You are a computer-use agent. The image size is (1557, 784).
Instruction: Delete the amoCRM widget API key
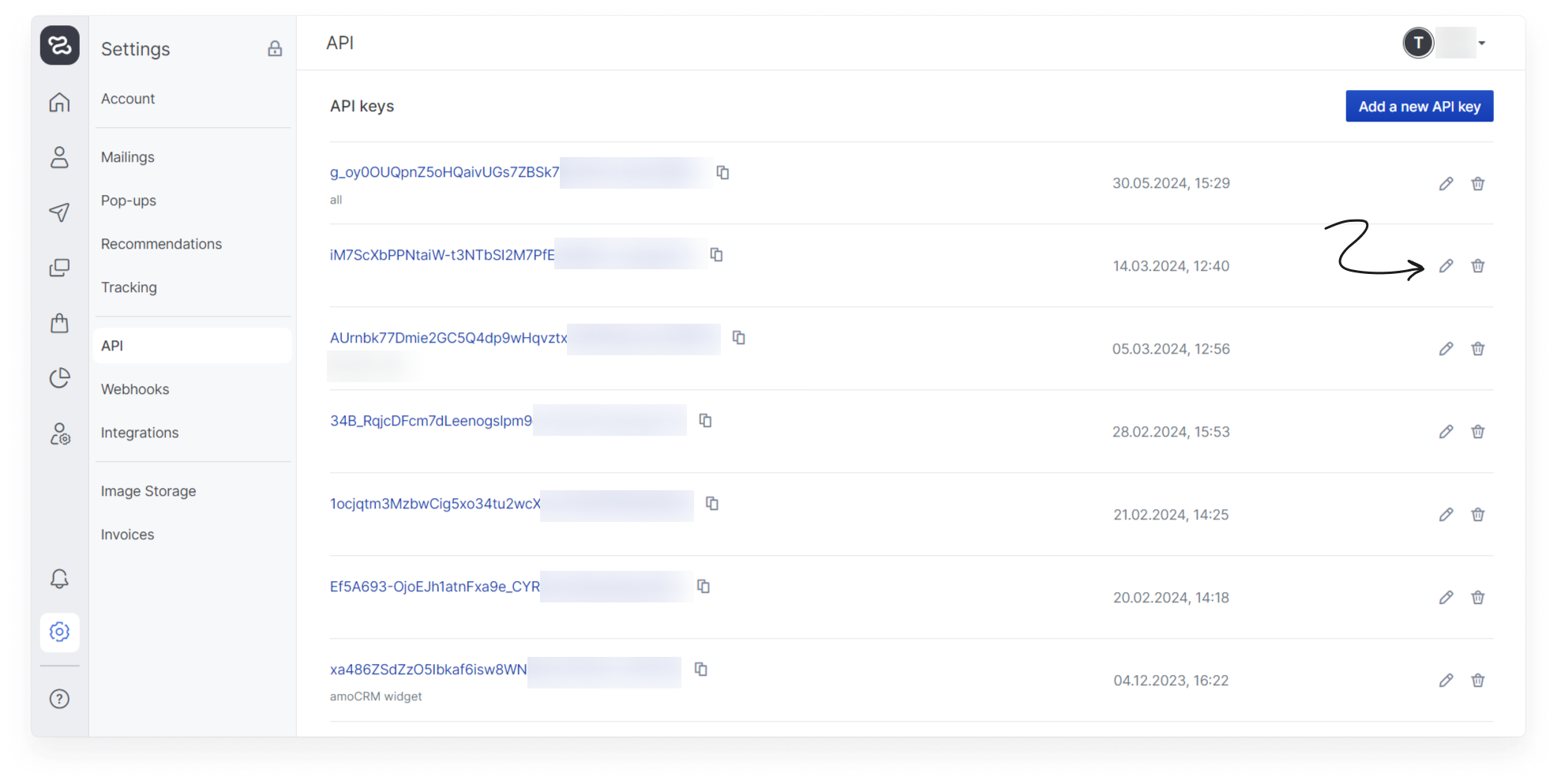1478,681
